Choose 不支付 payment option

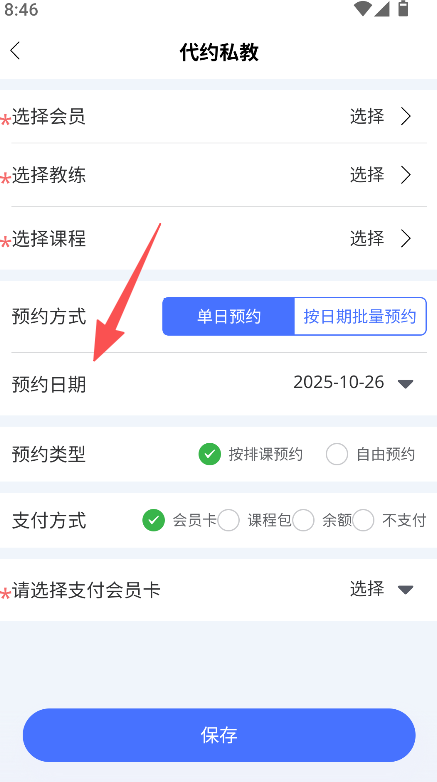[363, 521]
